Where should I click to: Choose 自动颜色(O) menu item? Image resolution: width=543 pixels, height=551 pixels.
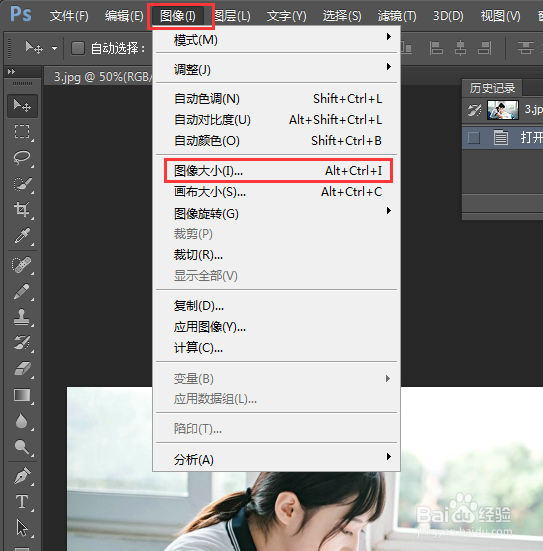(276, 141)
